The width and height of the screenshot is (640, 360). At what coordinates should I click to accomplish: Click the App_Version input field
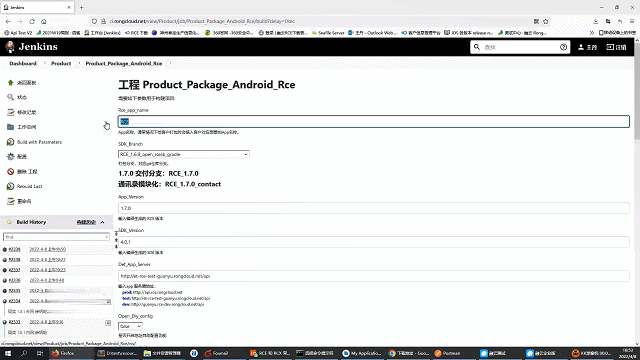(373, 208)
